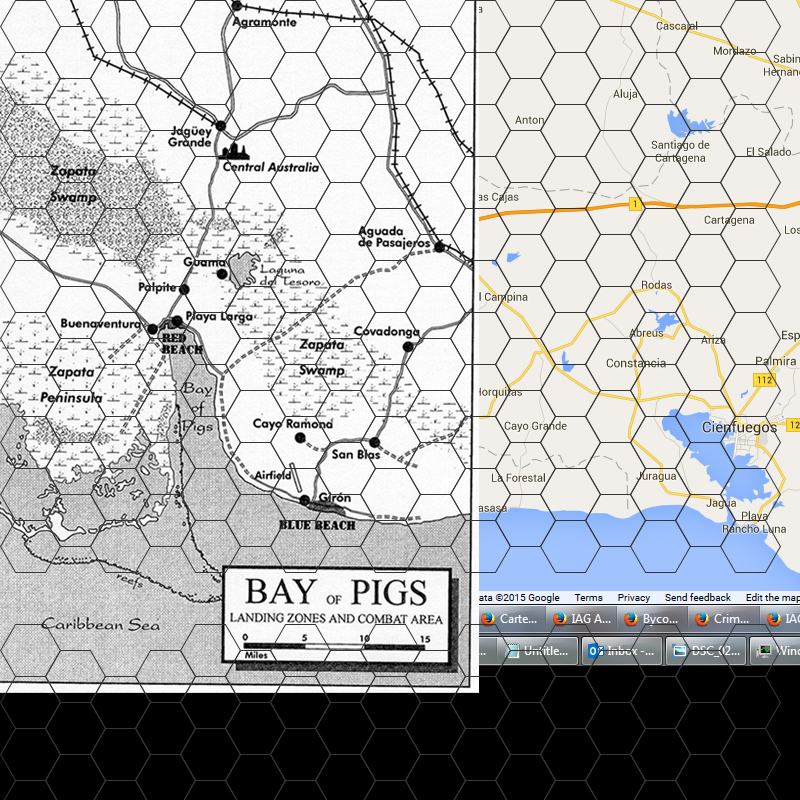Click the Cayo Ramona town marker dot

pos(300,437)
